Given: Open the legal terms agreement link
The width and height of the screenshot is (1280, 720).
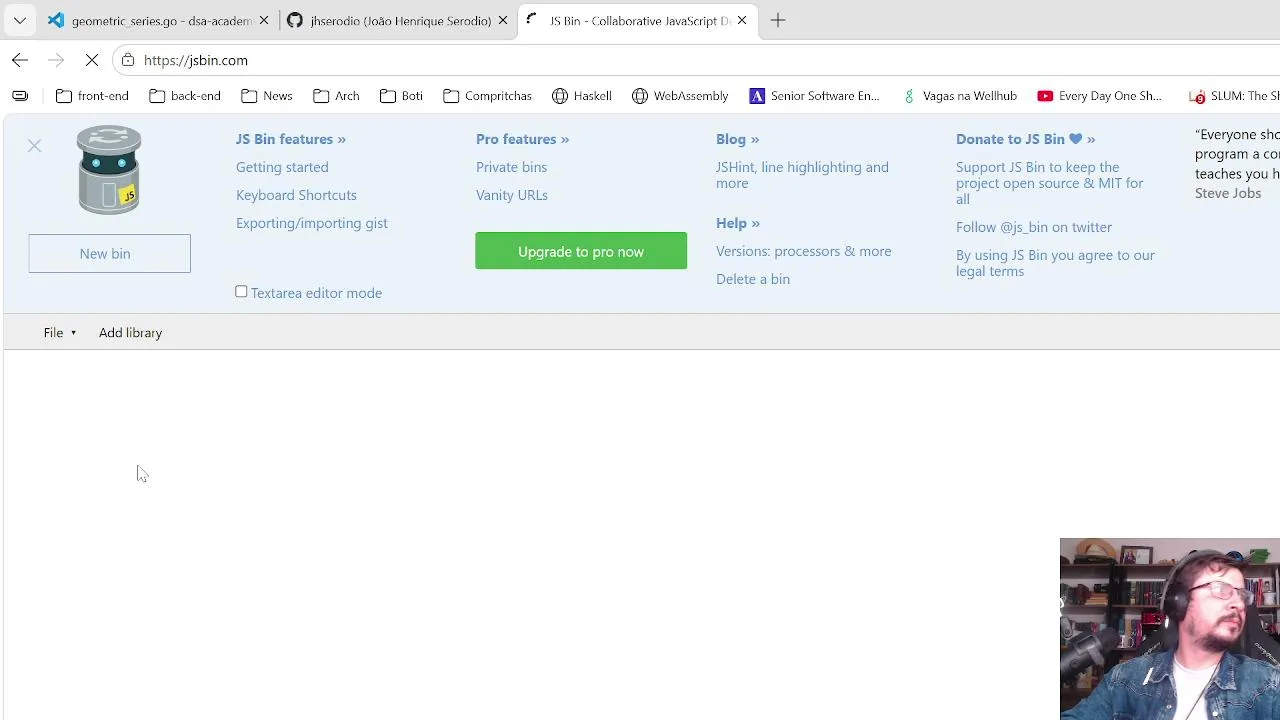Looking at the screenshot, I should click(1055, 263).
